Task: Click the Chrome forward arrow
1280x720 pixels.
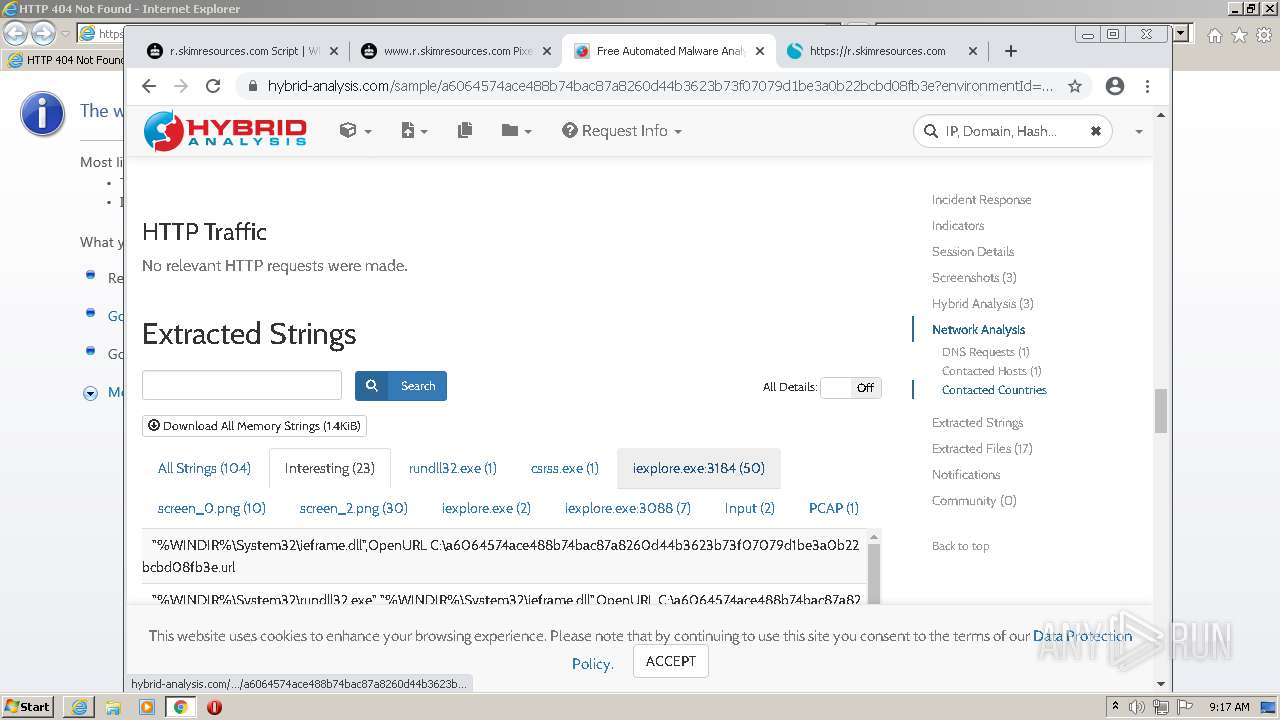Action: tap(181, 86)
